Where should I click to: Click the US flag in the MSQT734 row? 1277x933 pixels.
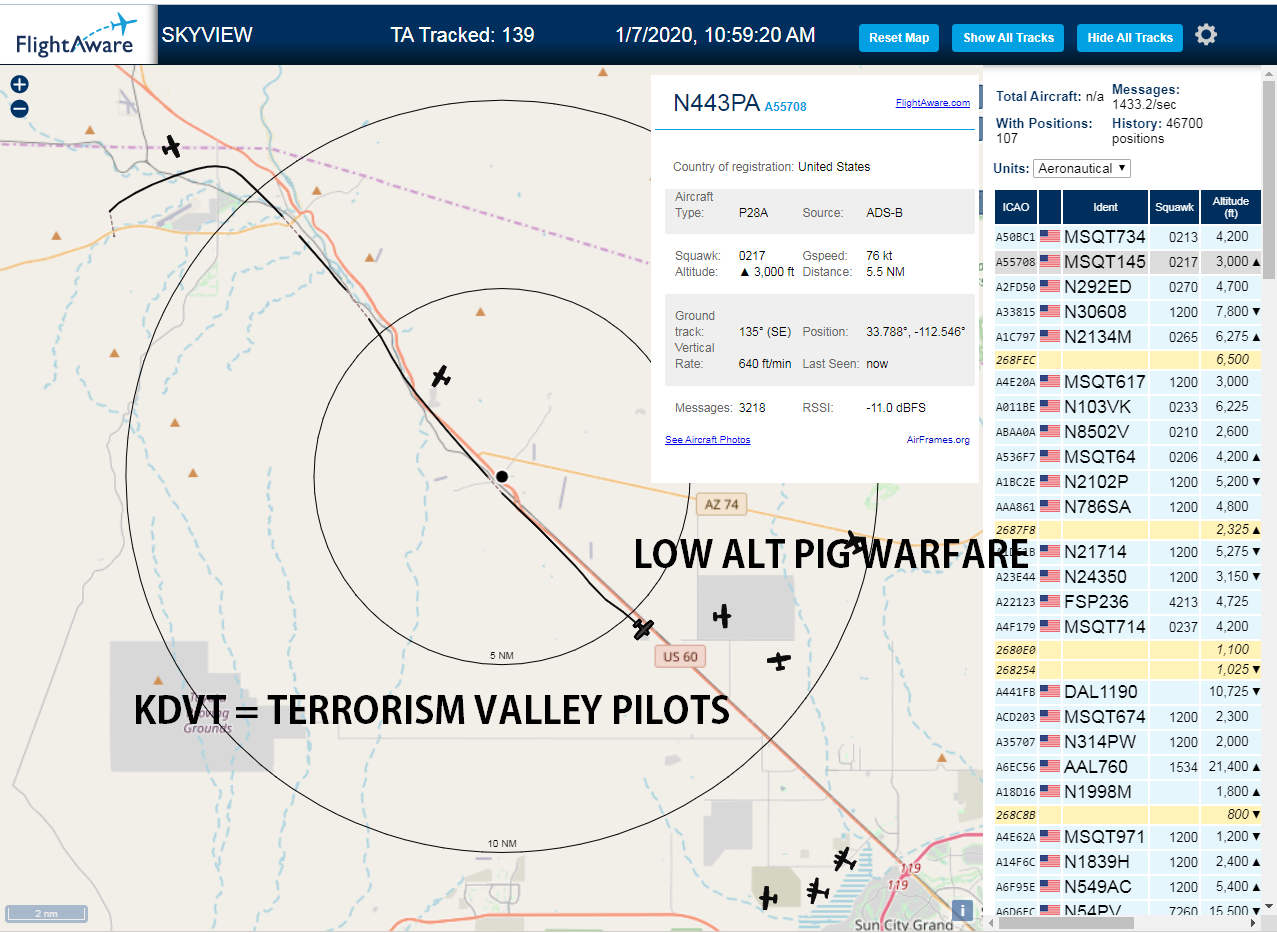click(x=1050, y=237)
